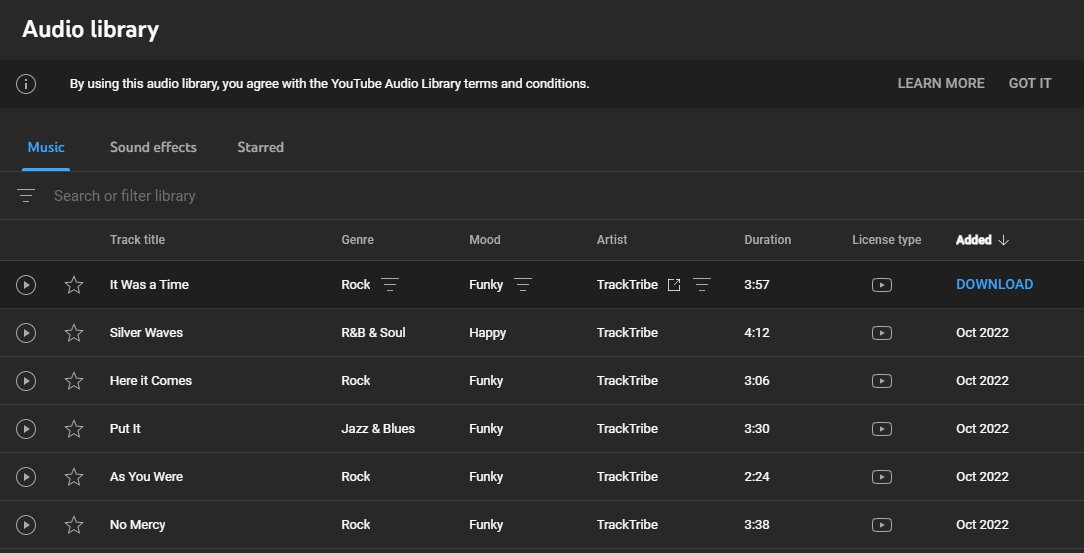Screen dimensions: 1084x553
Task: Click the 4:12 duration value
Action: pos(757,333)
